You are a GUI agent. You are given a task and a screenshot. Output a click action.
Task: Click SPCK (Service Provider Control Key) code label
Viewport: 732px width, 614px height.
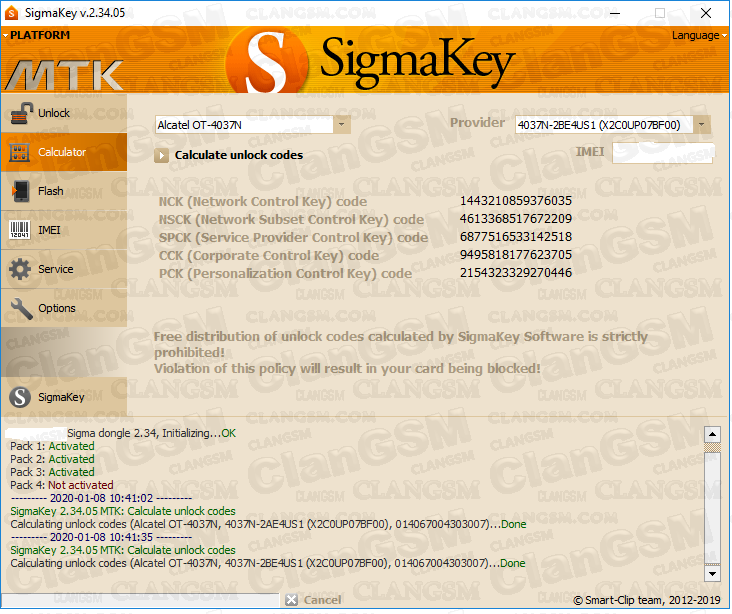[293, 238]
